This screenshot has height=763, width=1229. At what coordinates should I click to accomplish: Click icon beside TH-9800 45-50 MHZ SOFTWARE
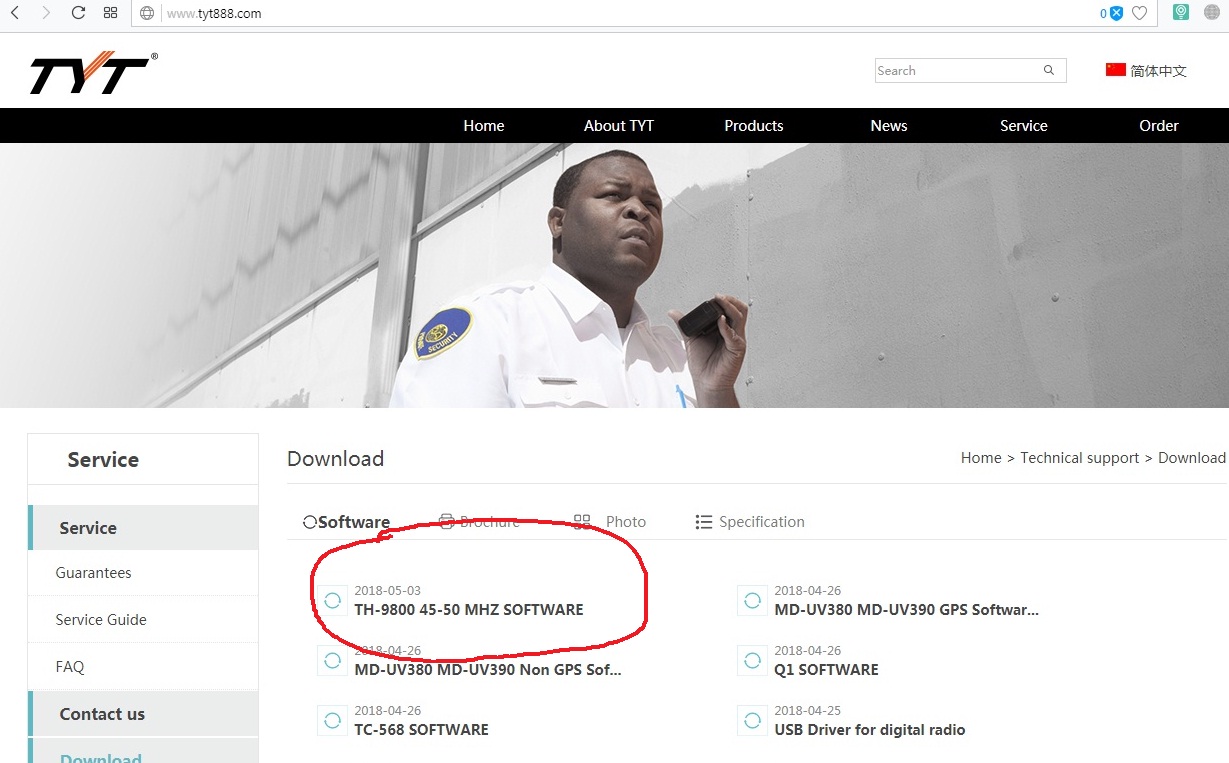[x=332, y=601]
